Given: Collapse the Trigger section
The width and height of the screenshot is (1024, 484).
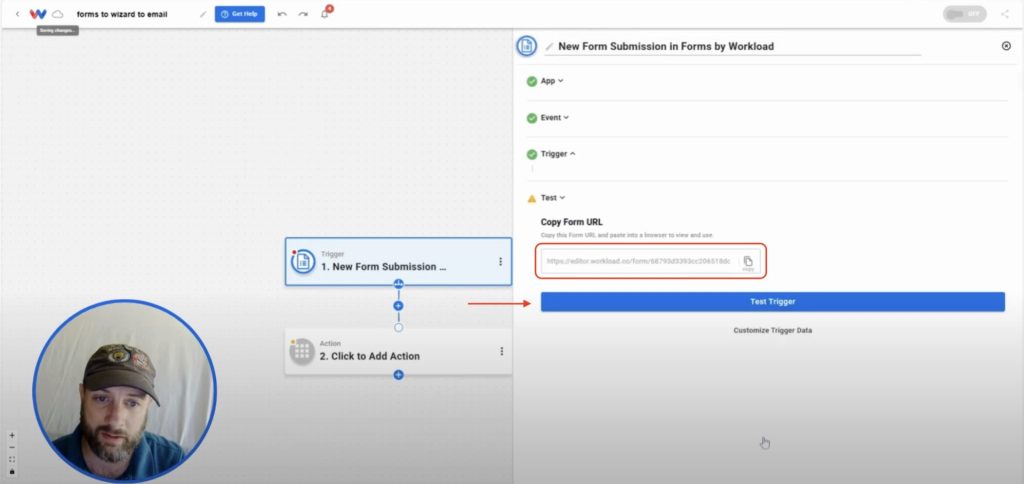Looking at the screenshot, I should (x=557, y=154).
